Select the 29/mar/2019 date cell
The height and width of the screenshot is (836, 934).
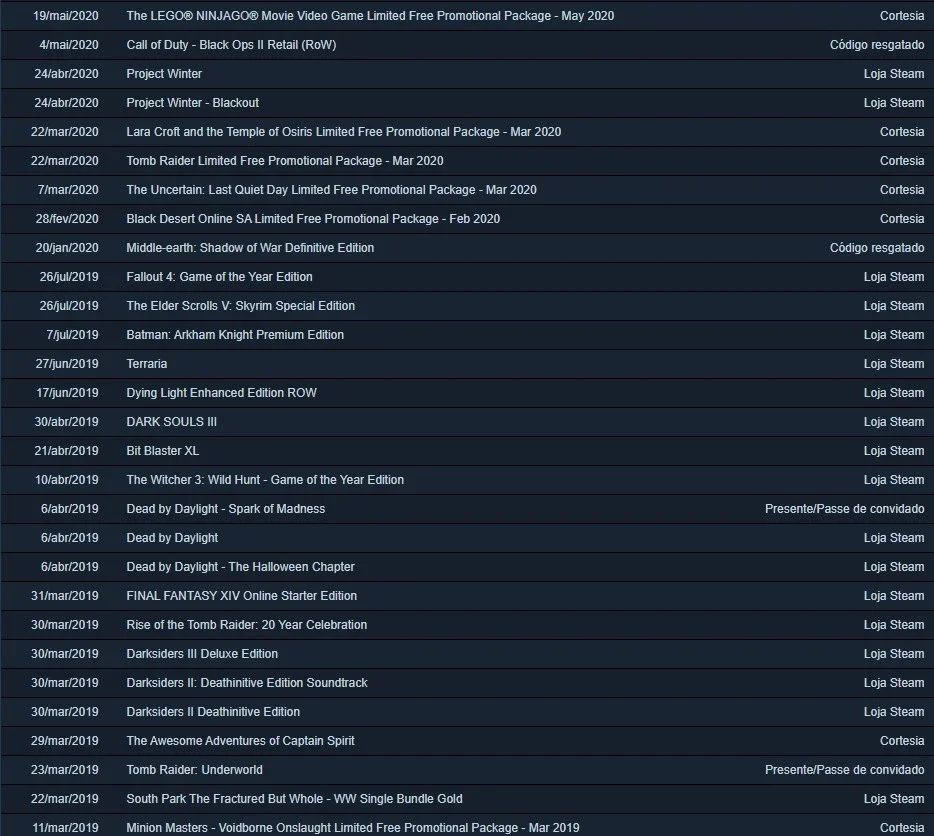tap(64, 741)
